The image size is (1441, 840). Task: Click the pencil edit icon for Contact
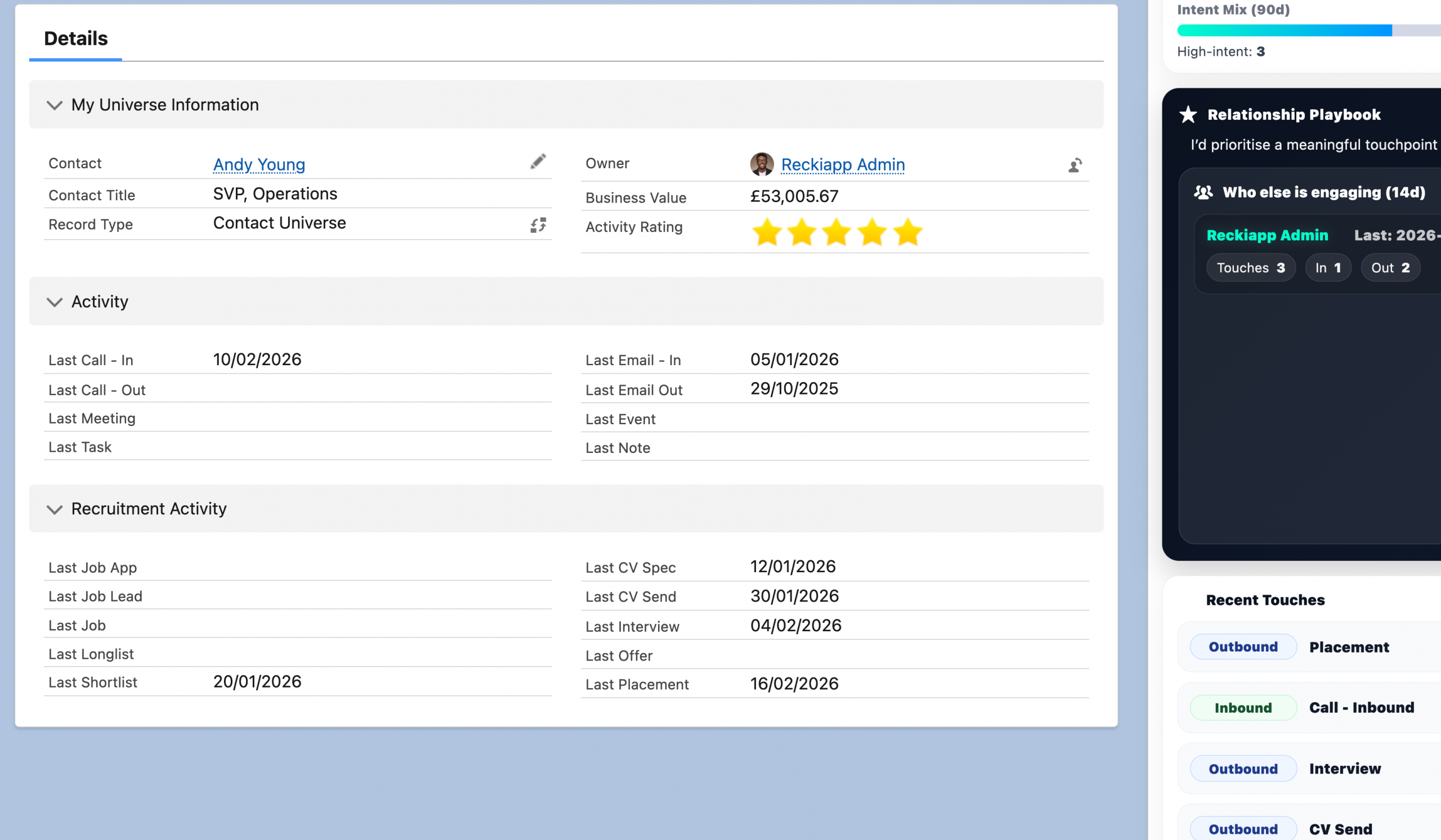pos(538,161)
